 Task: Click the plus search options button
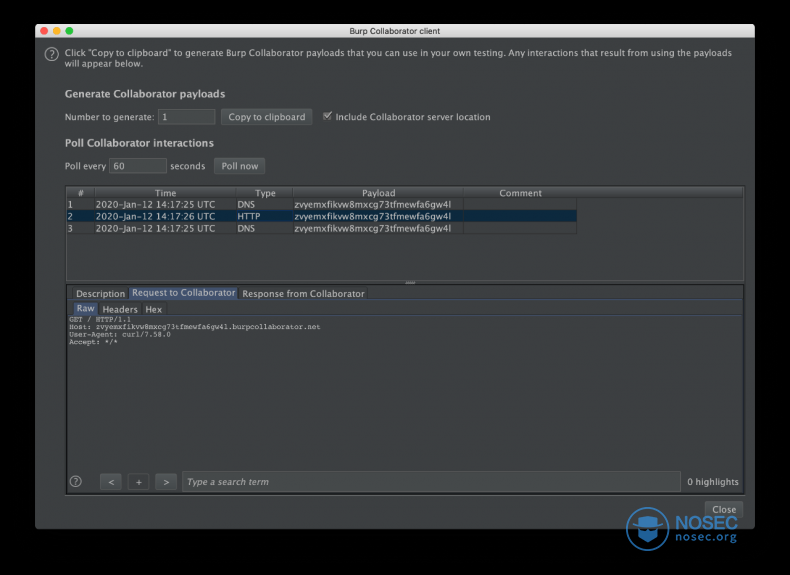click(x=139, y=482)
